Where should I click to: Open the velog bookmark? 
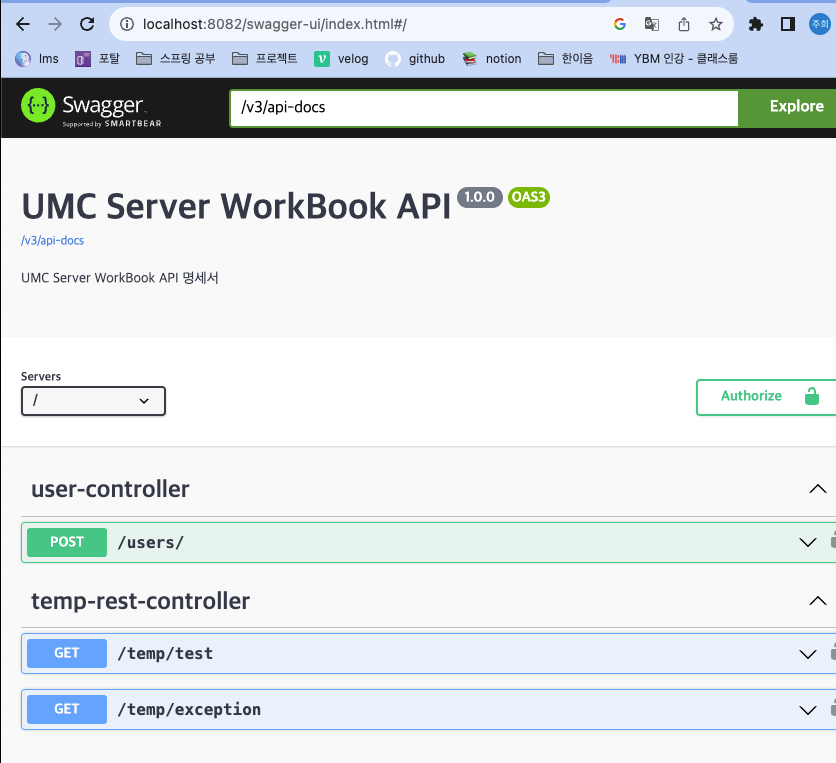pyautogui.click(x=341, y=58)
